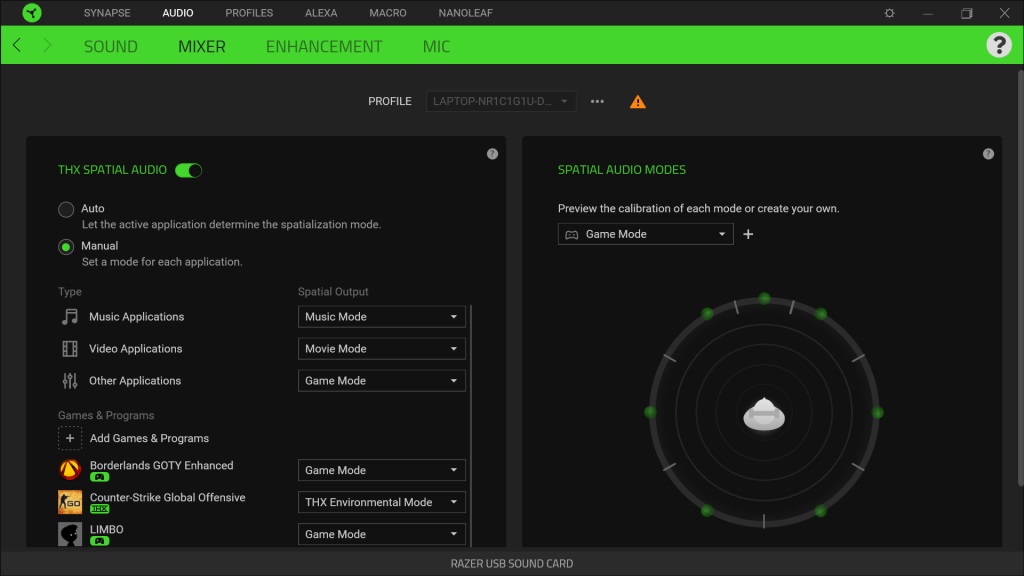Click the large help question mark
The image size is (1024, 576).
tap(999, 45)
